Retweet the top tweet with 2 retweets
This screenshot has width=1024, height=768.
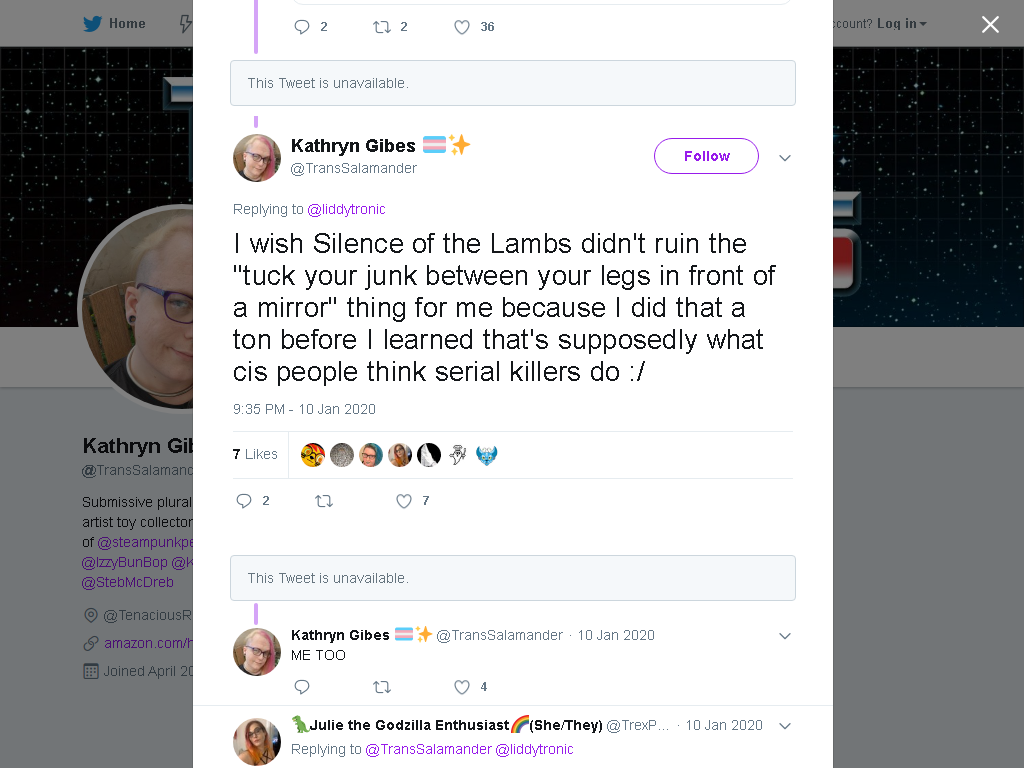point(381,27)
